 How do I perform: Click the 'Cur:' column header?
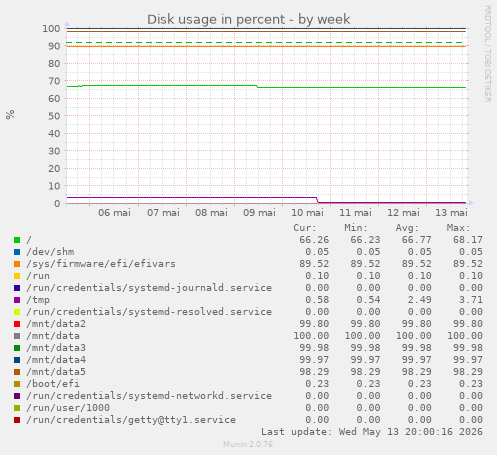(305, 228)
